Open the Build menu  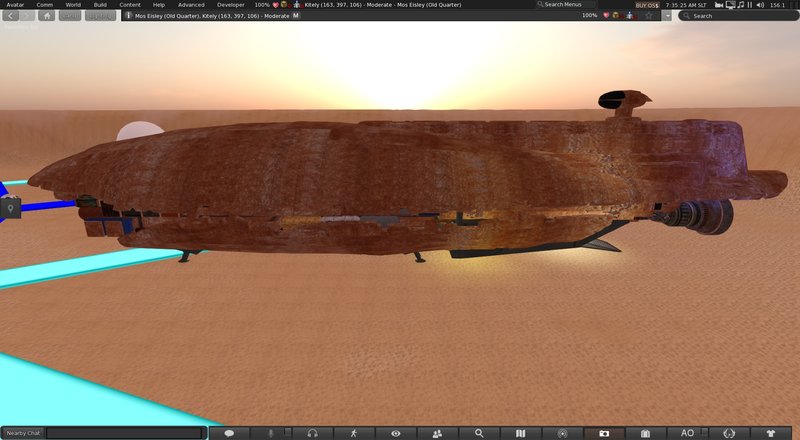tap(100, 5)
